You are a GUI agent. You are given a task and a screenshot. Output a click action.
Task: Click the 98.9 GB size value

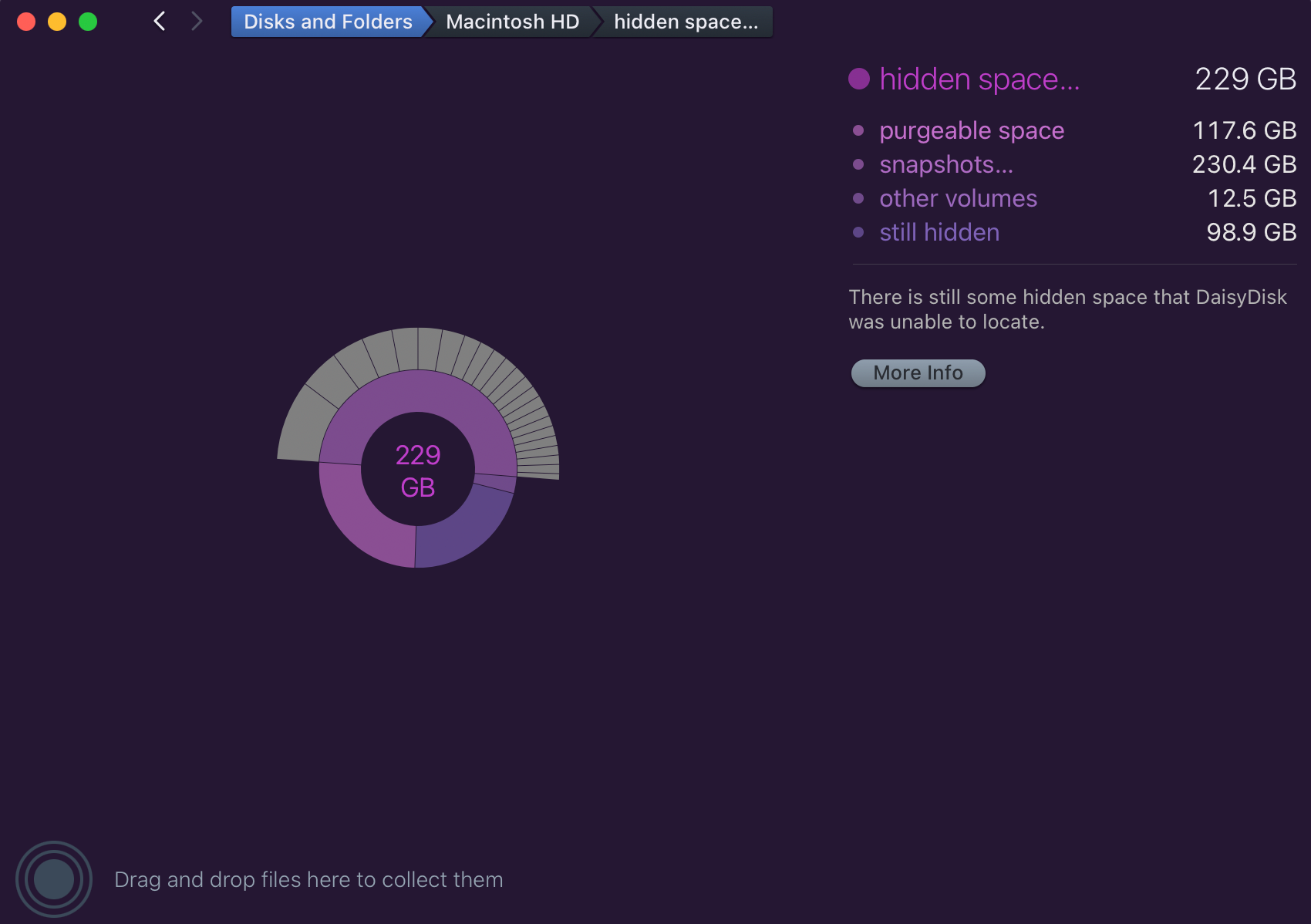point(1252,232)
